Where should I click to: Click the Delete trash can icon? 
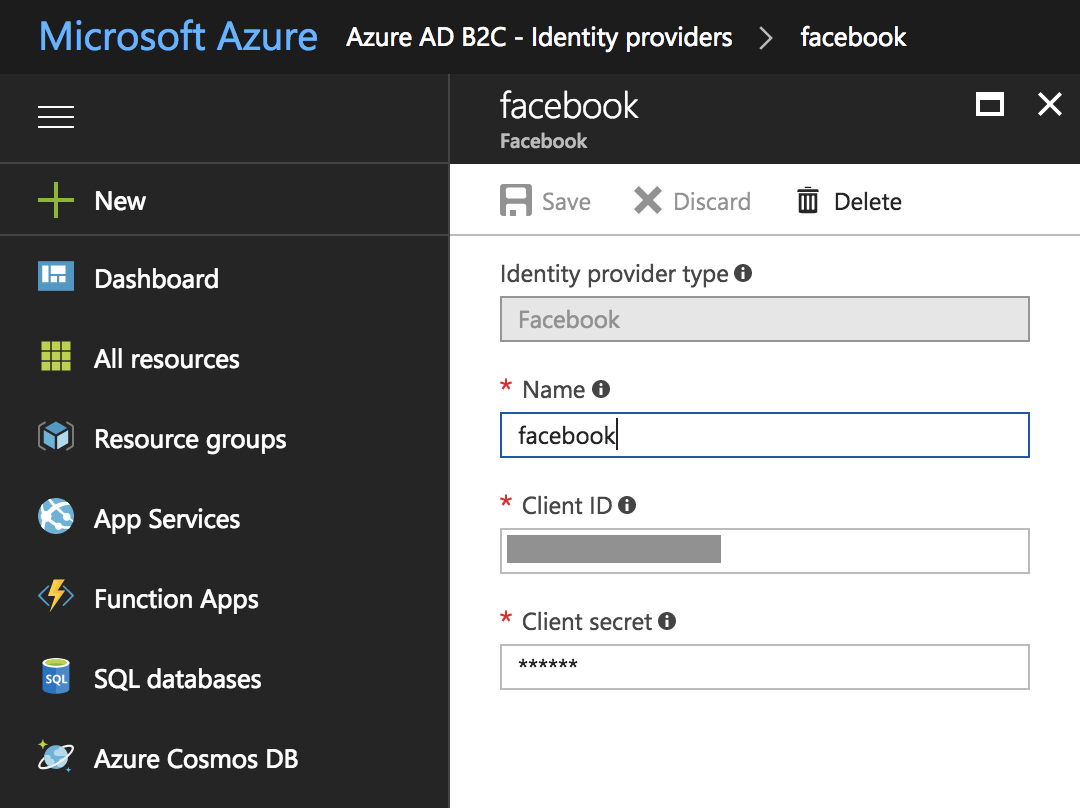coord(808,200)
